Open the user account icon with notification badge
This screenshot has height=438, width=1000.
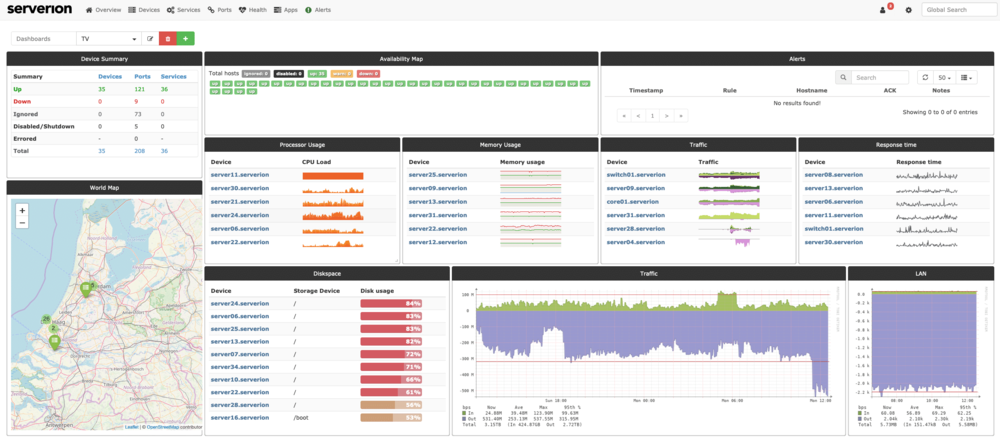point(884,10)
